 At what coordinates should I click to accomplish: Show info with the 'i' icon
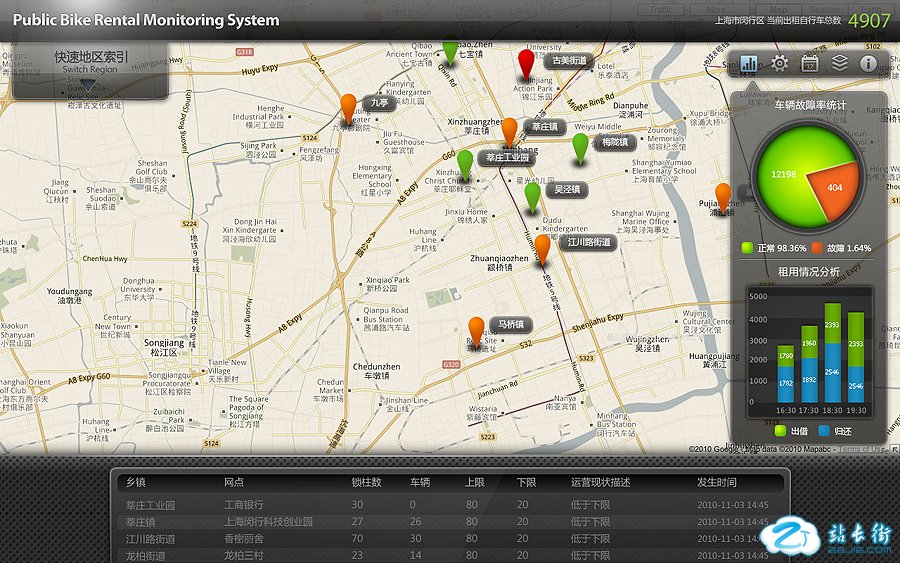click(x=868, y=64)
